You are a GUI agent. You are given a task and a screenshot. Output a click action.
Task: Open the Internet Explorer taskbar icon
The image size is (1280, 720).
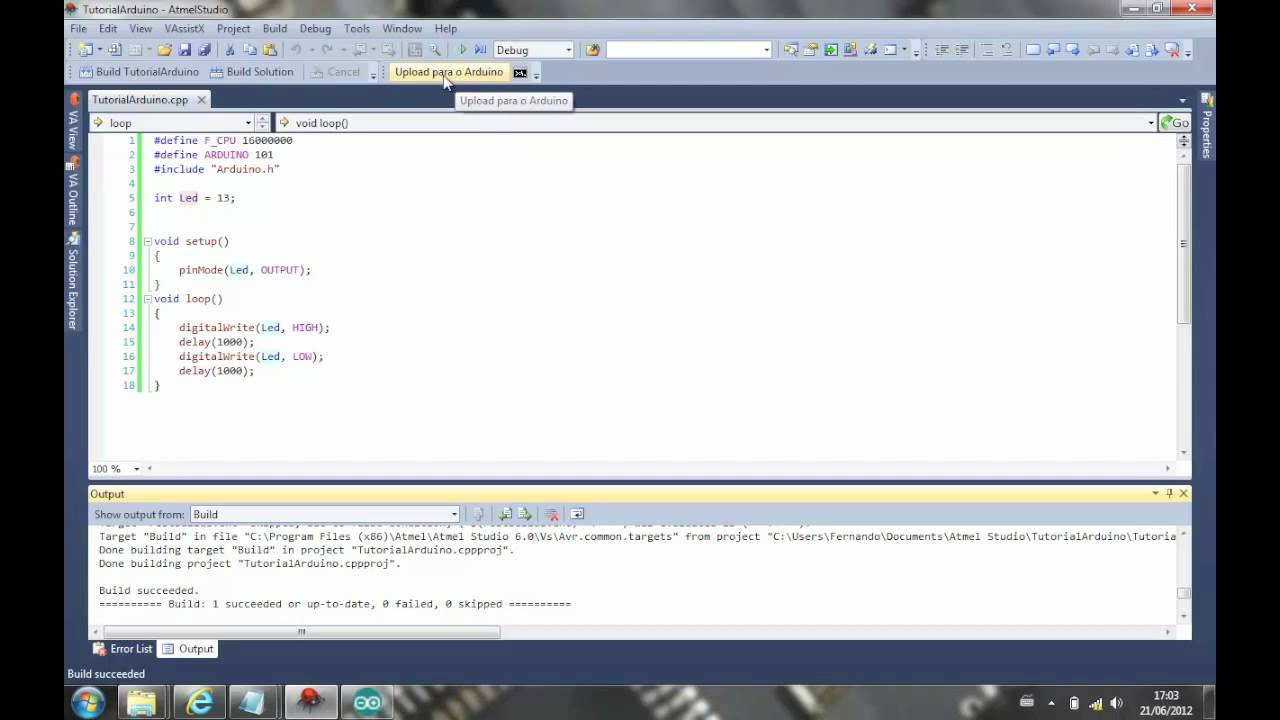pos(199,702)
